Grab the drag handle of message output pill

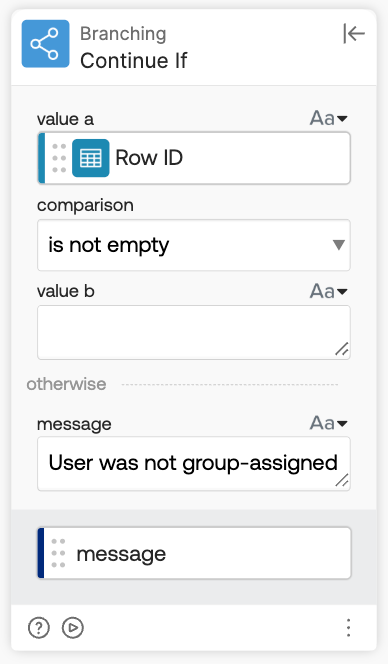click(58, 553)
